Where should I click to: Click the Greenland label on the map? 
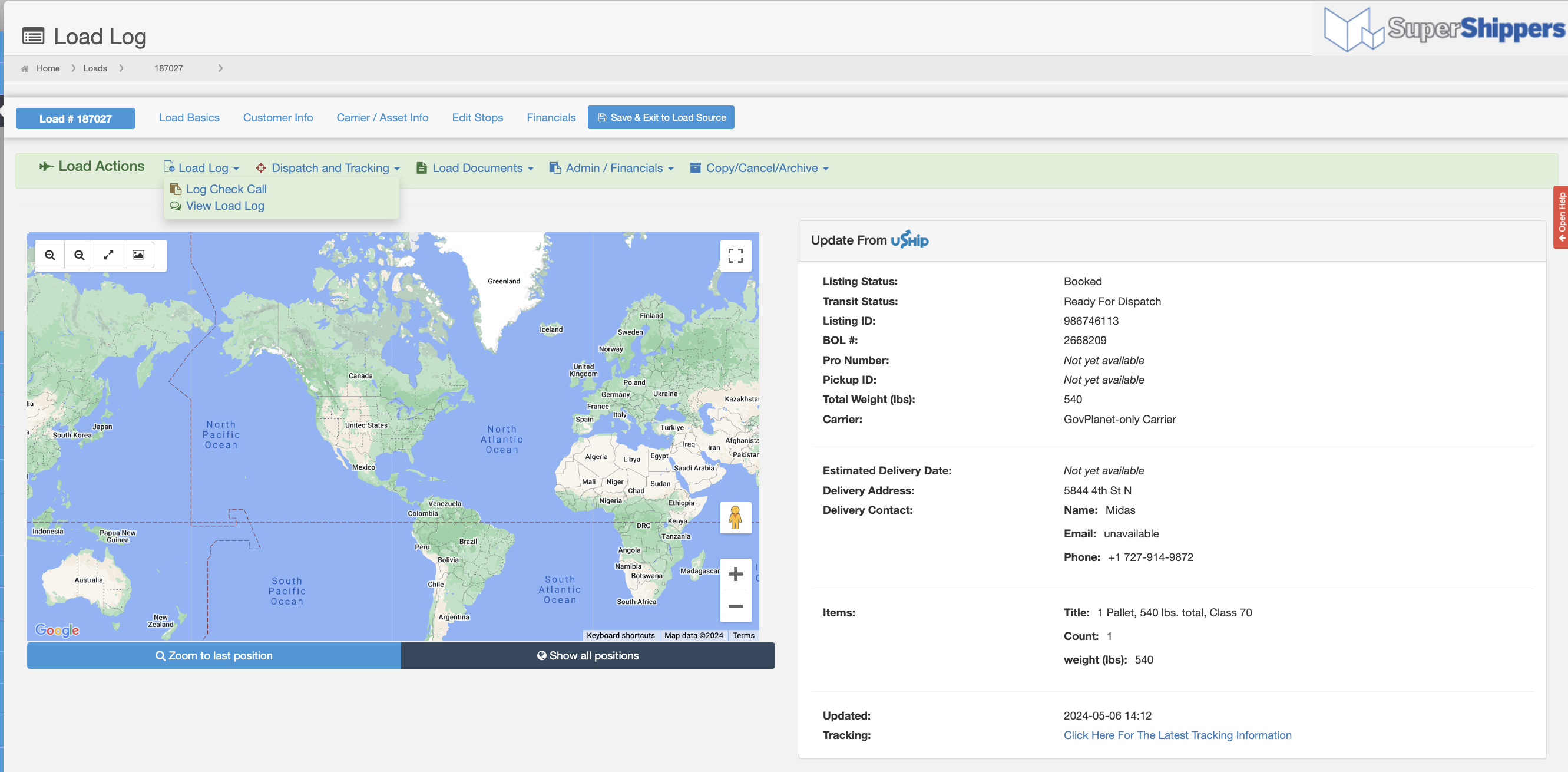pos(504,281)
